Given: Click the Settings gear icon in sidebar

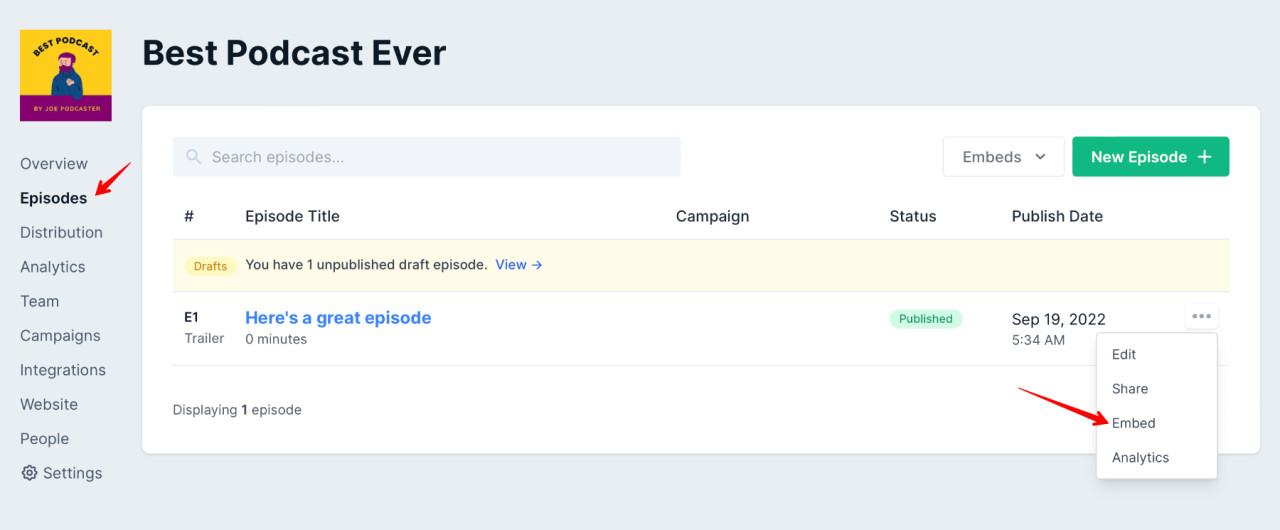Looking at the screenshot, I should [29, 473].
